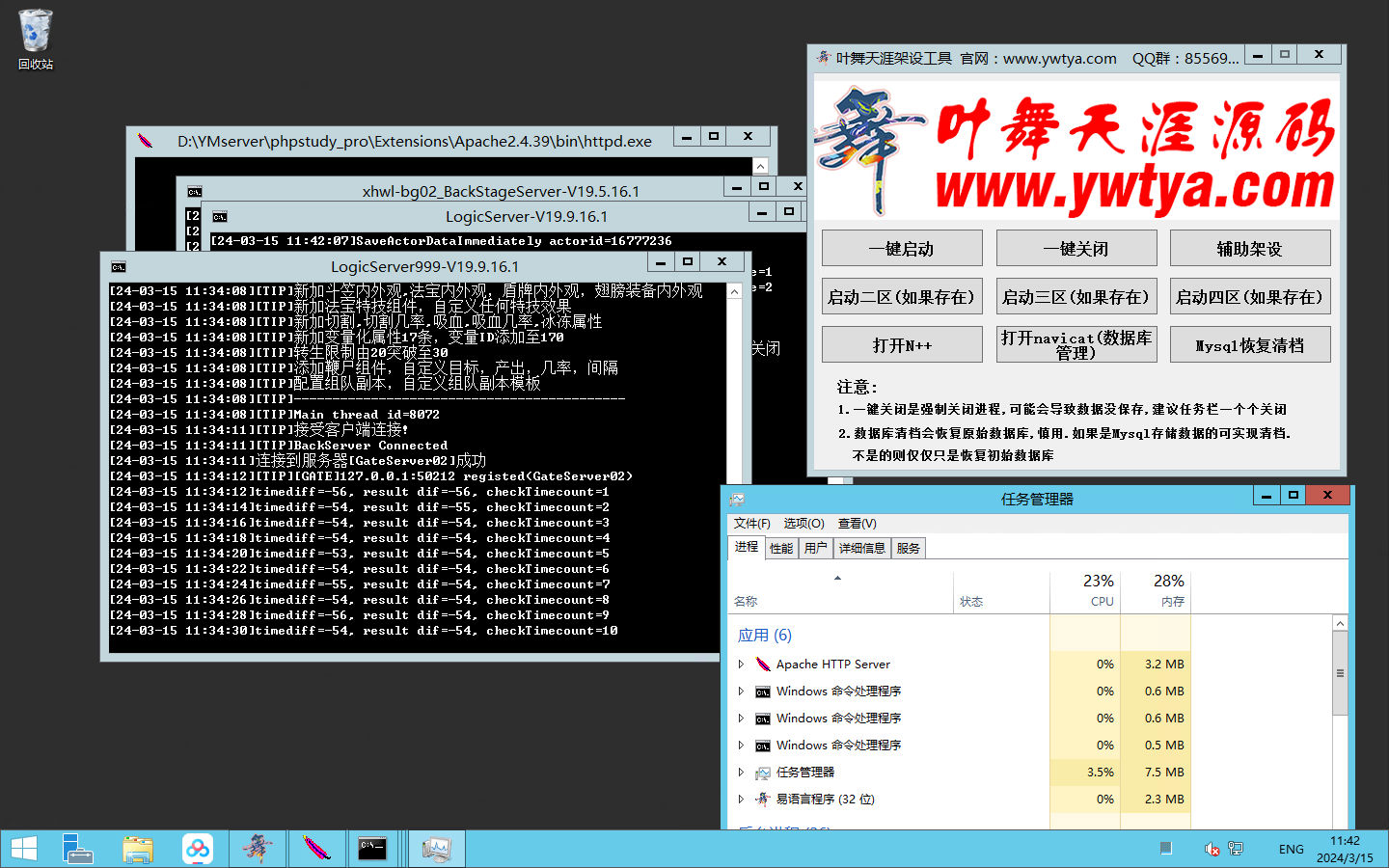Image resolution: width=1389 pixels, height=868 pixels.
Task: Open the Baidu cloud taskbar icon
Action: tap(198, 849)
